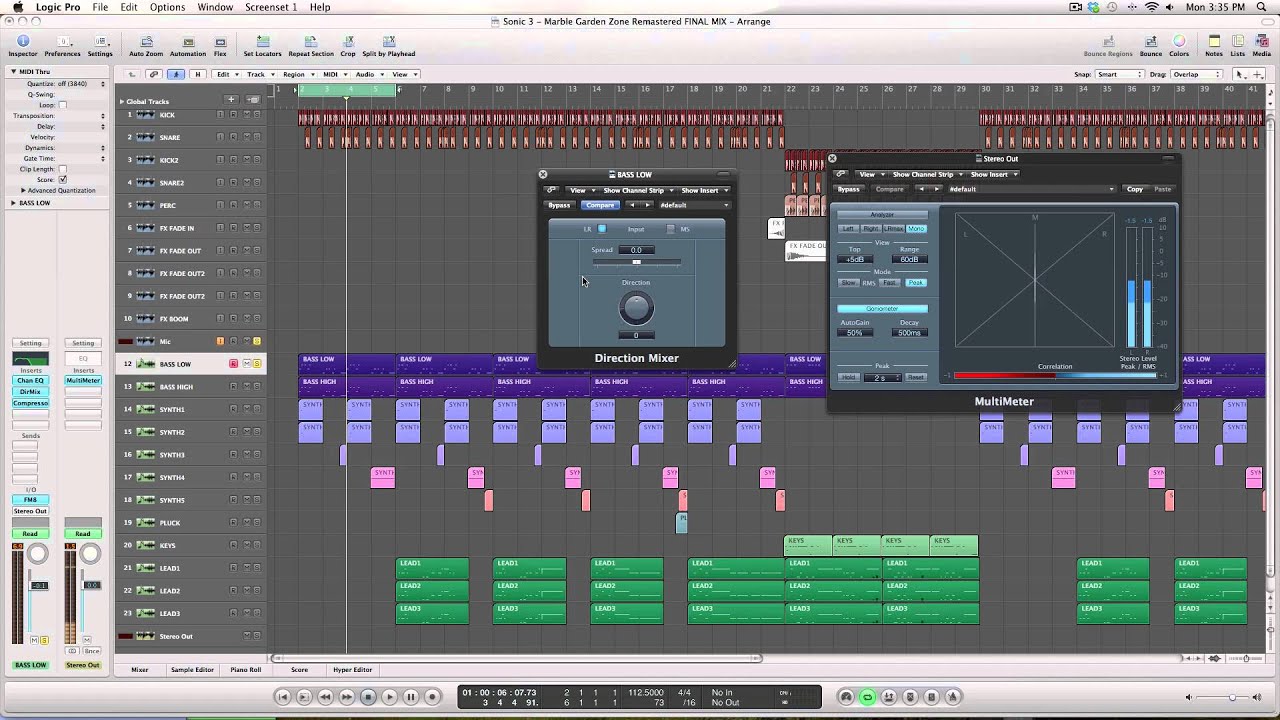Open the Drag mode dropdown
1280x720 pixels.
pyautogui.click(x=1197, y=74)
